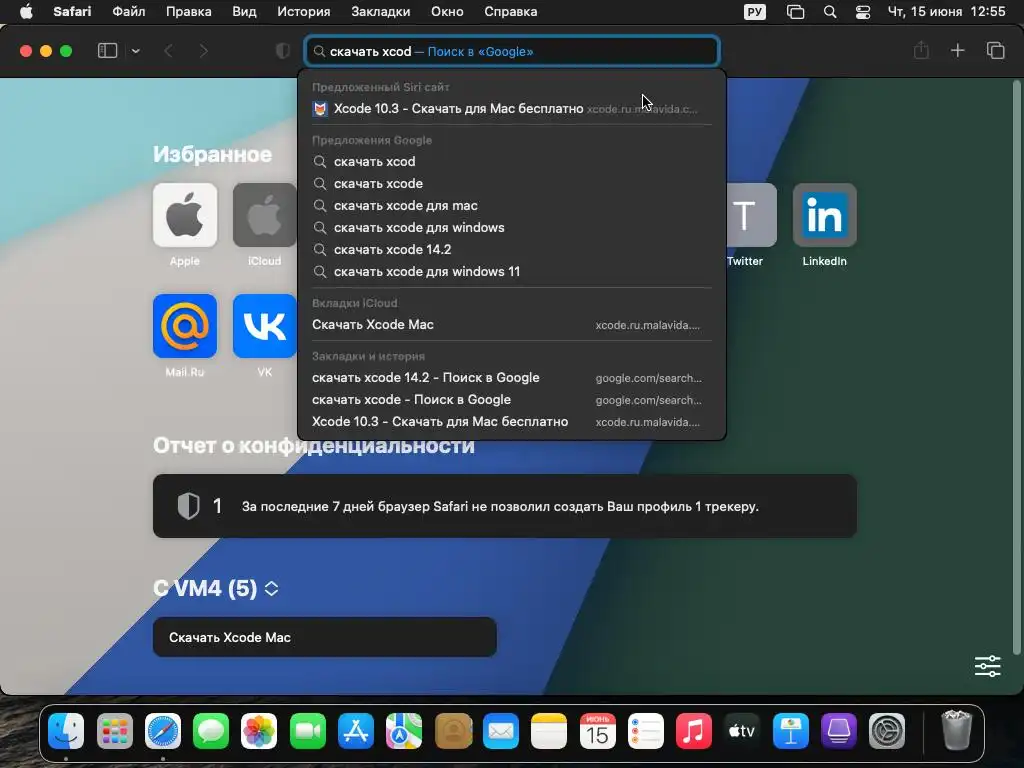Open App Store from the Dock
Image resolution: width=1024 pixels, height=768 pixels.
click(x=356, y=731)
